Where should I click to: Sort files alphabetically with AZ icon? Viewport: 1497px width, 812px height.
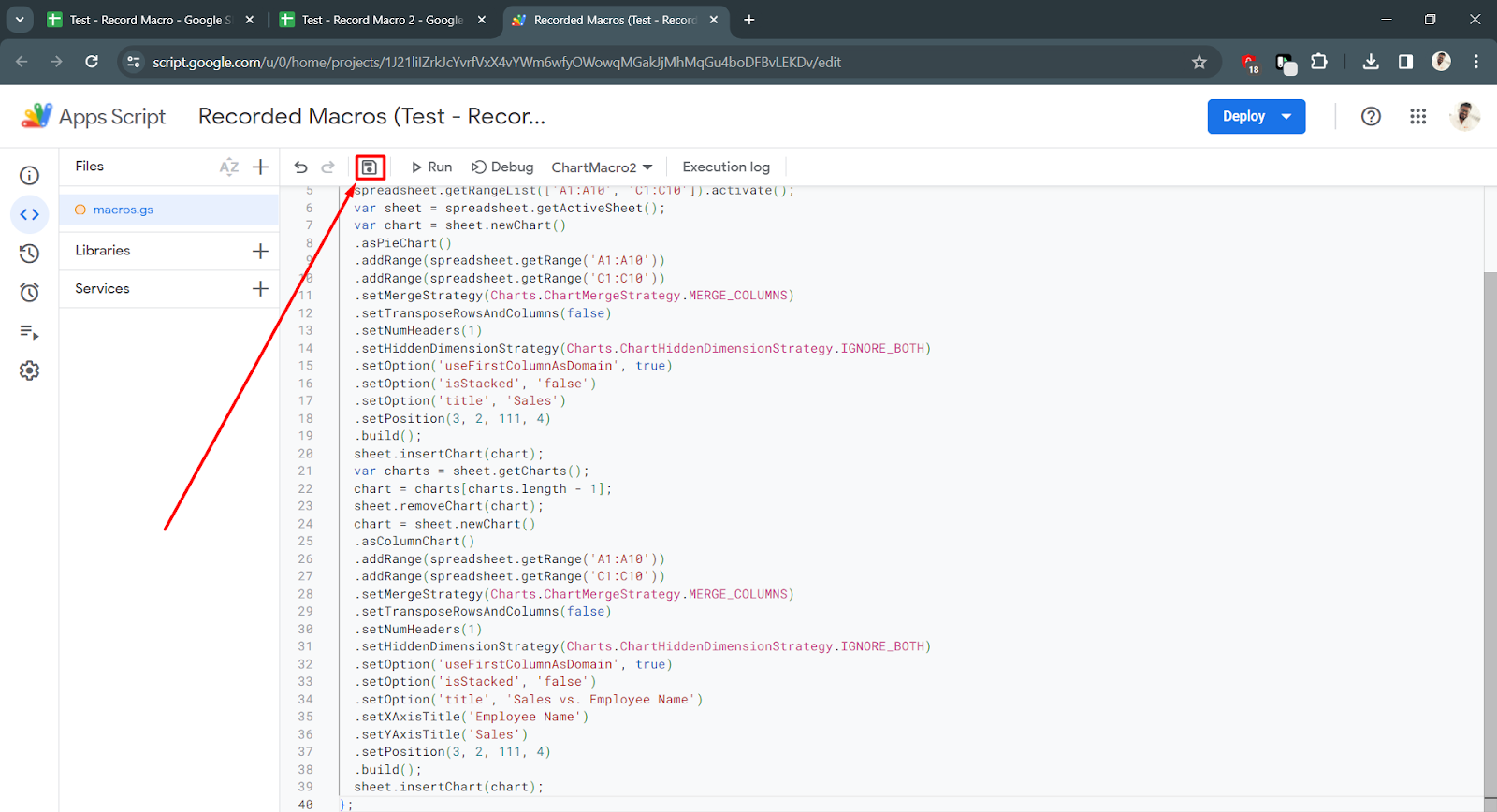tap(229, 167)
